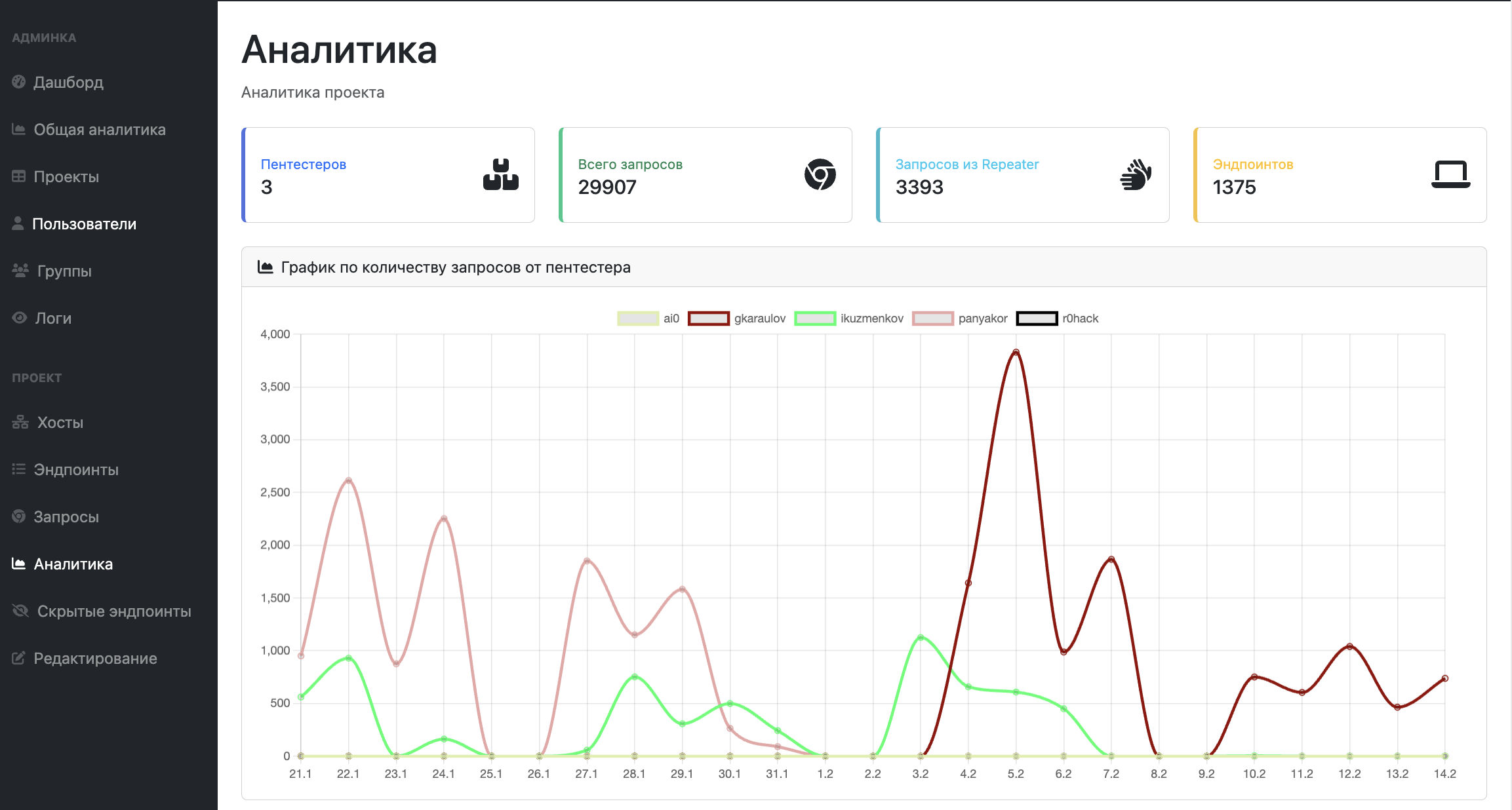The image size is (1512, 810).
Task: Open Общая аналитика in sidebar
Action: [100, 129]
